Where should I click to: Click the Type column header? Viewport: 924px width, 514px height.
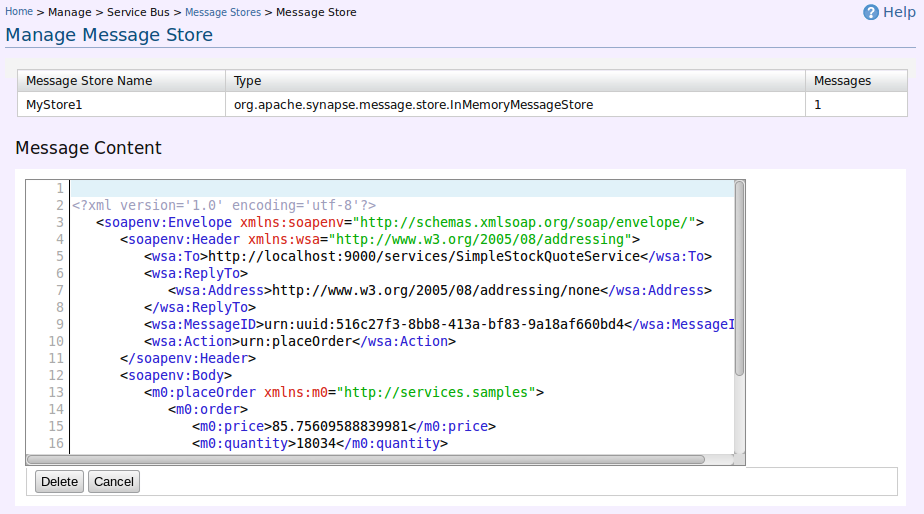(x=247, y=81)
